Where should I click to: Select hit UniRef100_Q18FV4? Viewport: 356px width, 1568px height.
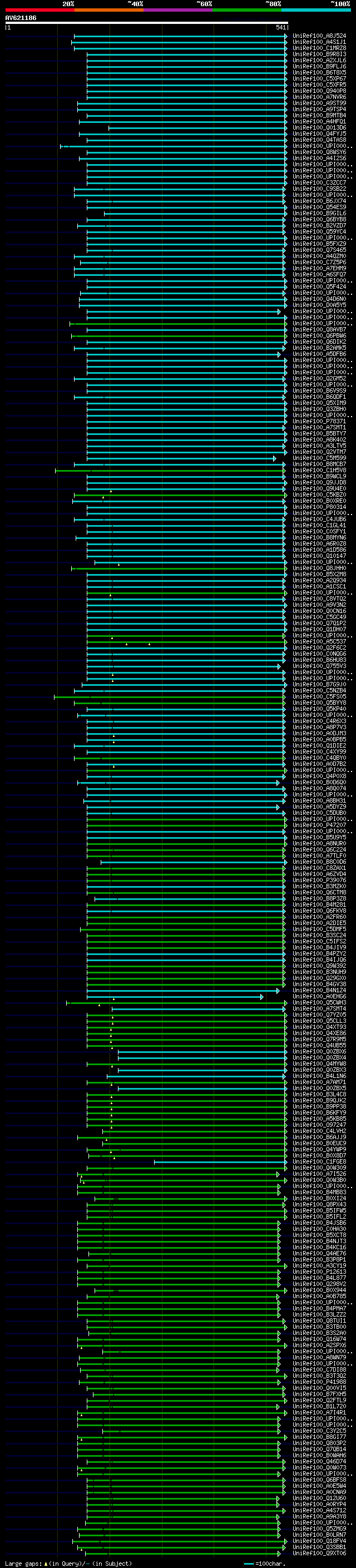(x=319, y=1541)
